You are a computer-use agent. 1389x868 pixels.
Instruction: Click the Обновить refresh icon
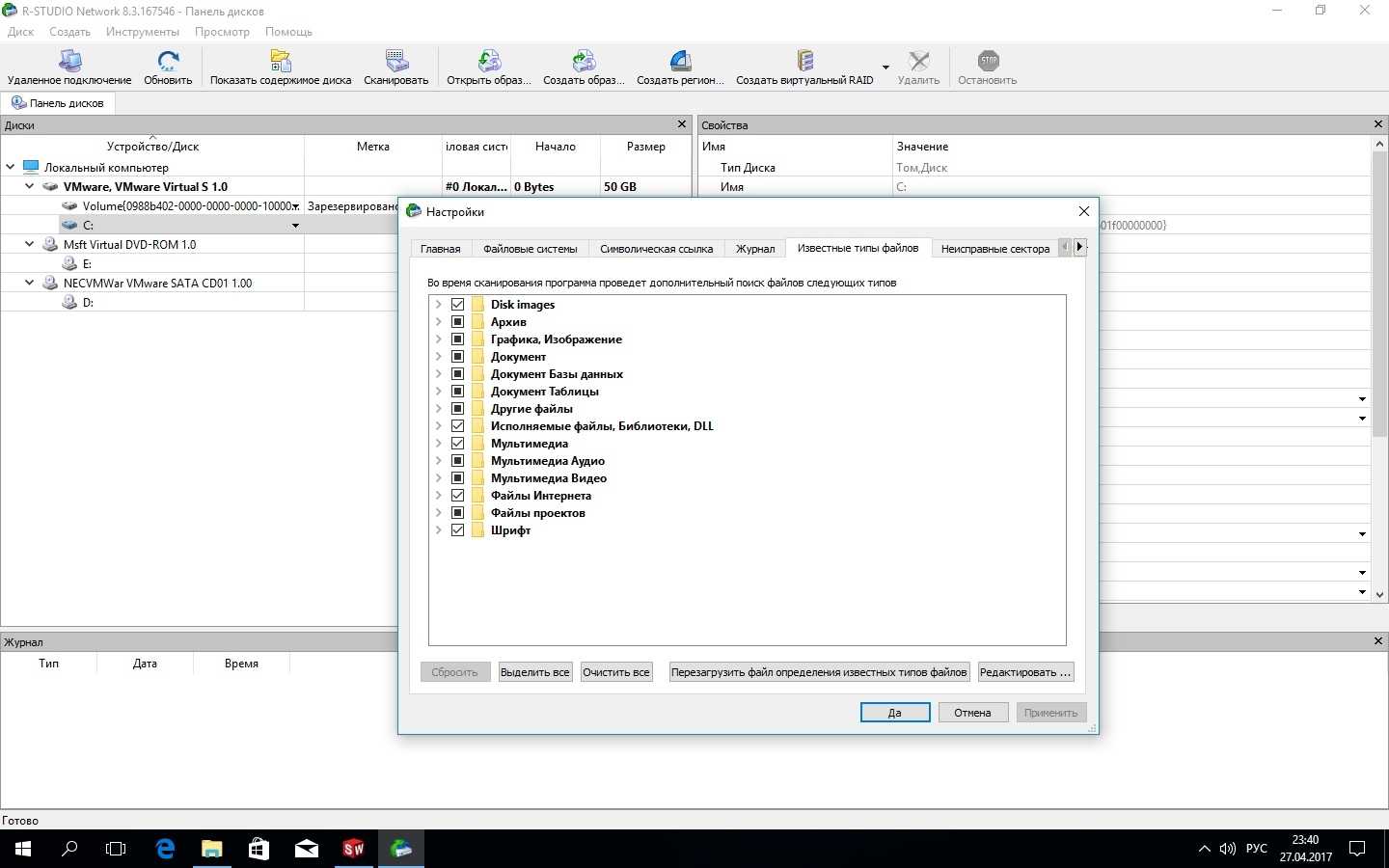coord(168,62)
